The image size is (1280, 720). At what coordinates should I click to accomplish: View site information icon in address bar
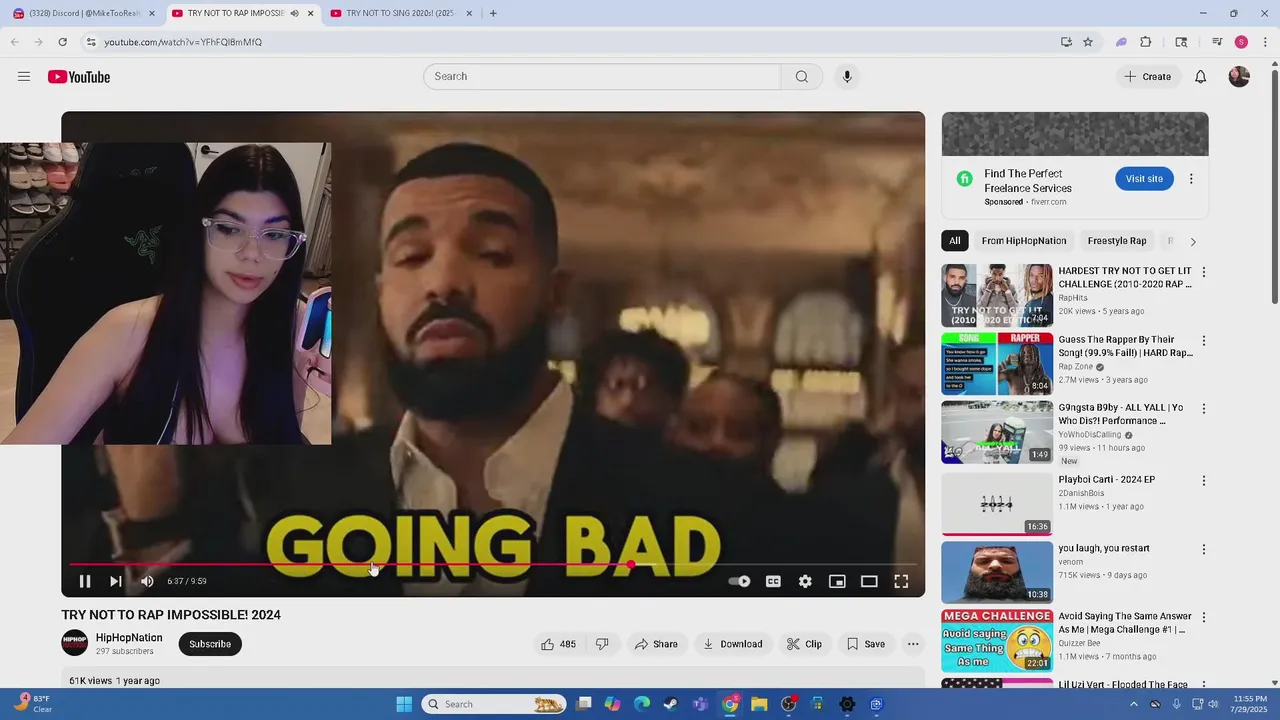click(91, 42)
